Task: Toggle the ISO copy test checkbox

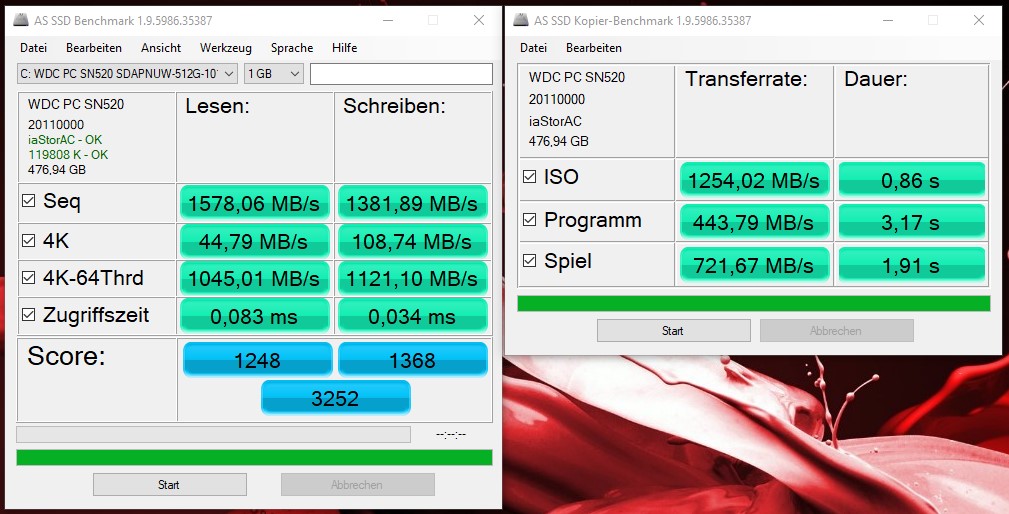Action: click(x=530, y=176)
